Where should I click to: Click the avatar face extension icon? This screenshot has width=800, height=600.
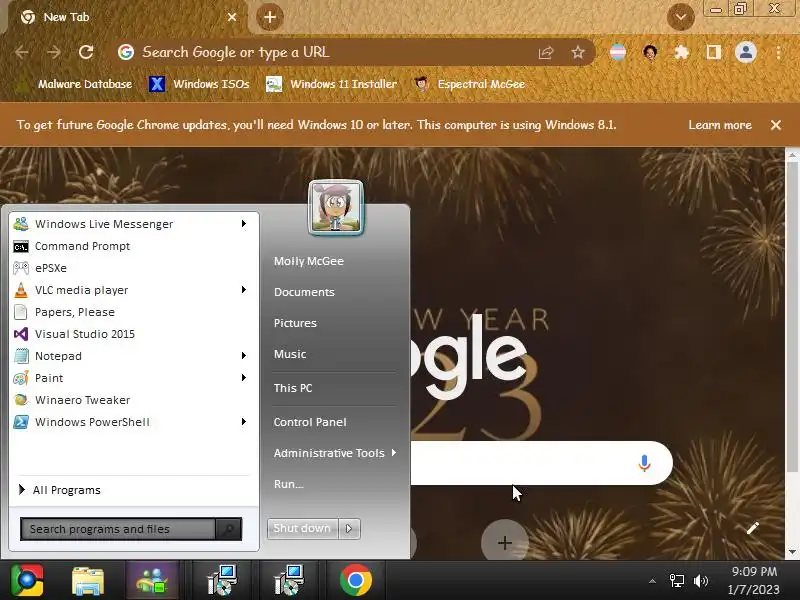point(649,52)
